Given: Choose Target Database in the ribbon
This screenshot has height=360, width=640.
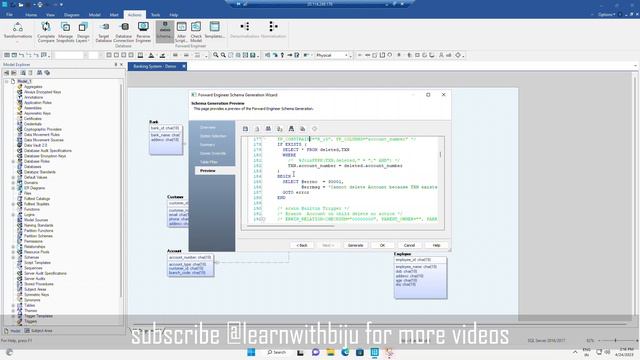Looking at the screenshot, I should [x=104, y=32].
